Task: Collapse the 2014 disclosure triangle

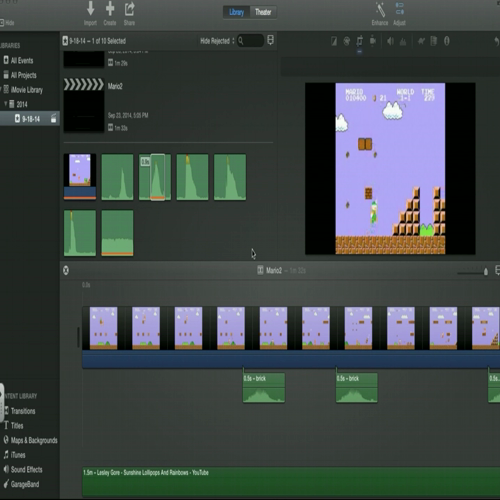Action: [6, 104]
